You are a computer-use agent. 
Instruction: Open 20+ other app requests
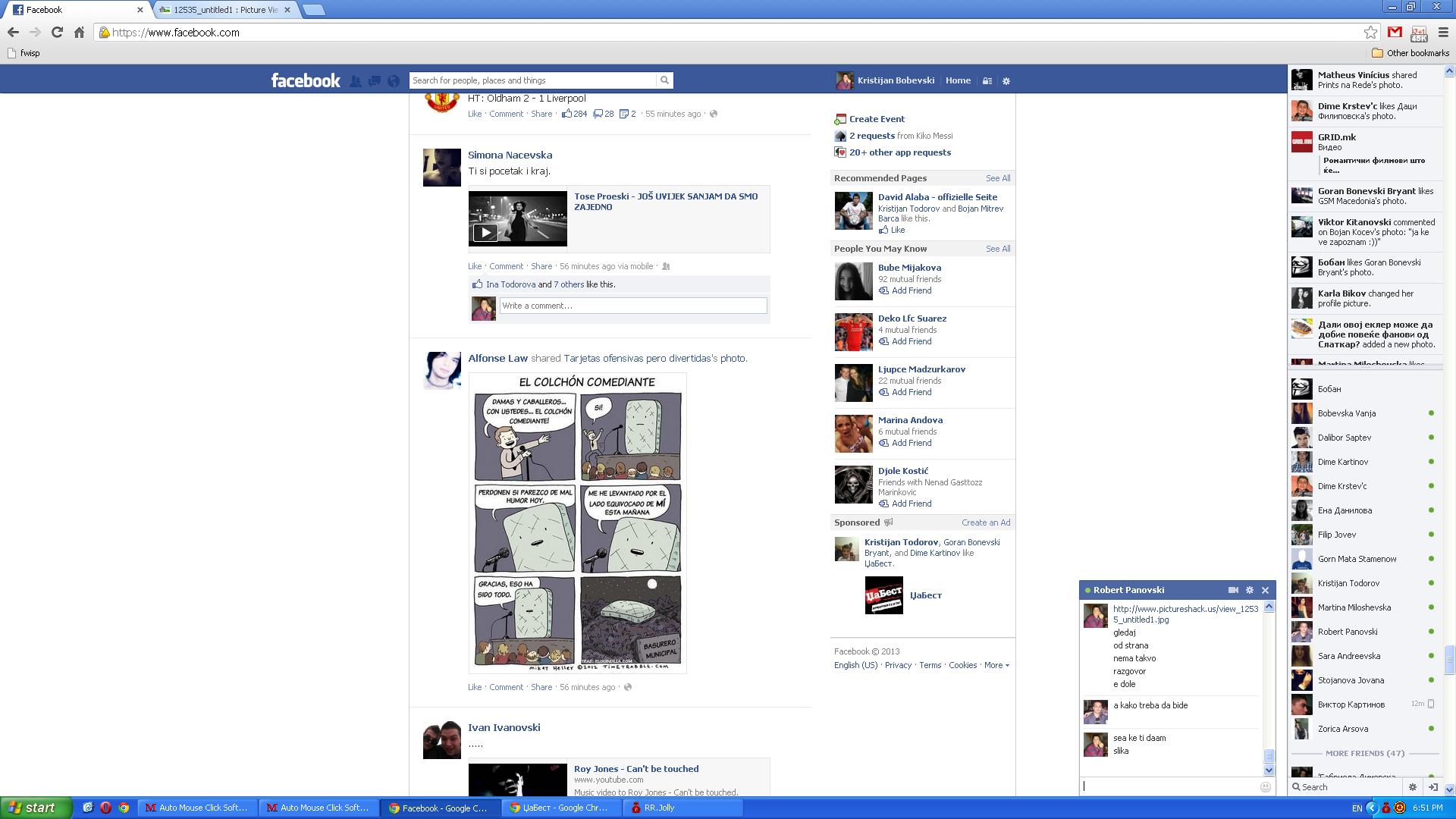[900, 152]
